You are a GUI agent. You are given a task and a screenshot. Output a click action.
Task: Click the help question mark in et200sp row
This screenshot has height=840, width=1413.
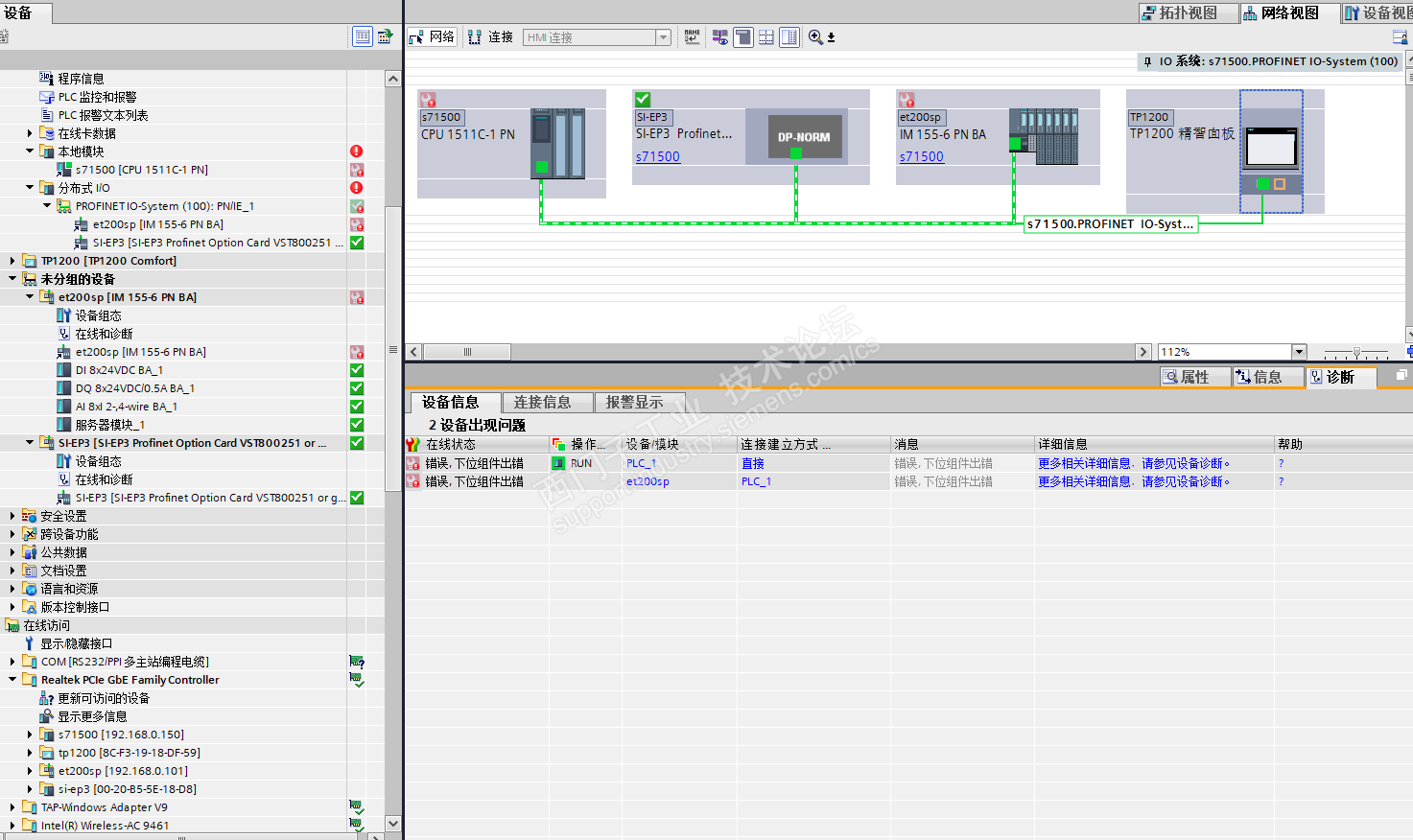[x=1281, y=481]
